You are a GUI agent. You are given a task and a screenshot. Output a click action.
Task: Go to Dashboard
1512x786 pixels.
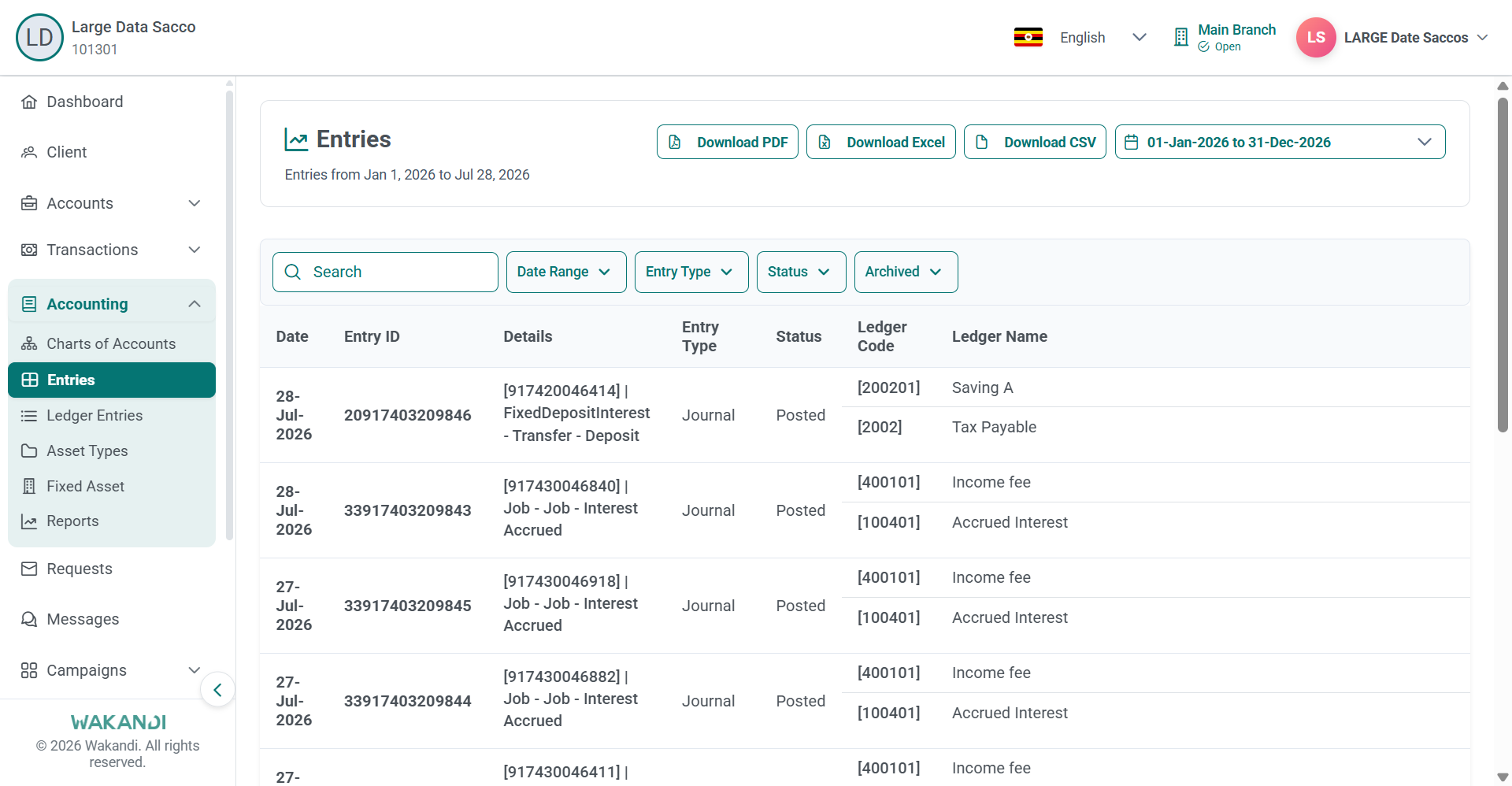pyautogui.click(x=85, y=102)
